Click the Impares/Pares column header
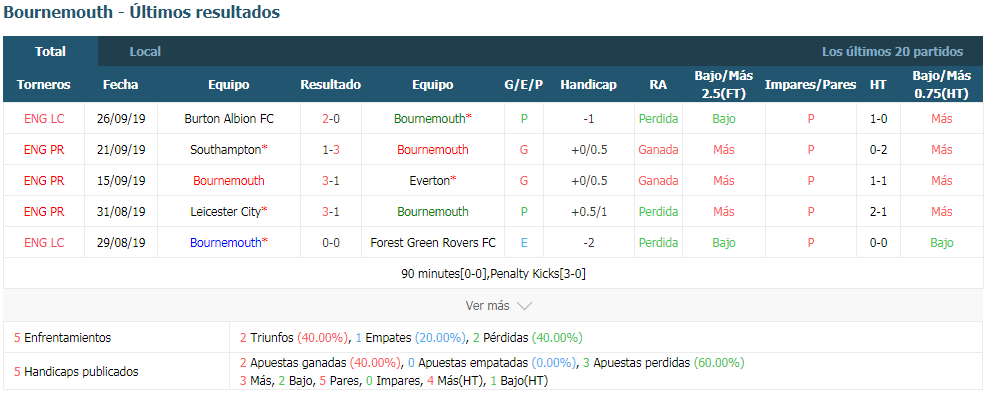The image size is (984, 394). click(811, 85)
